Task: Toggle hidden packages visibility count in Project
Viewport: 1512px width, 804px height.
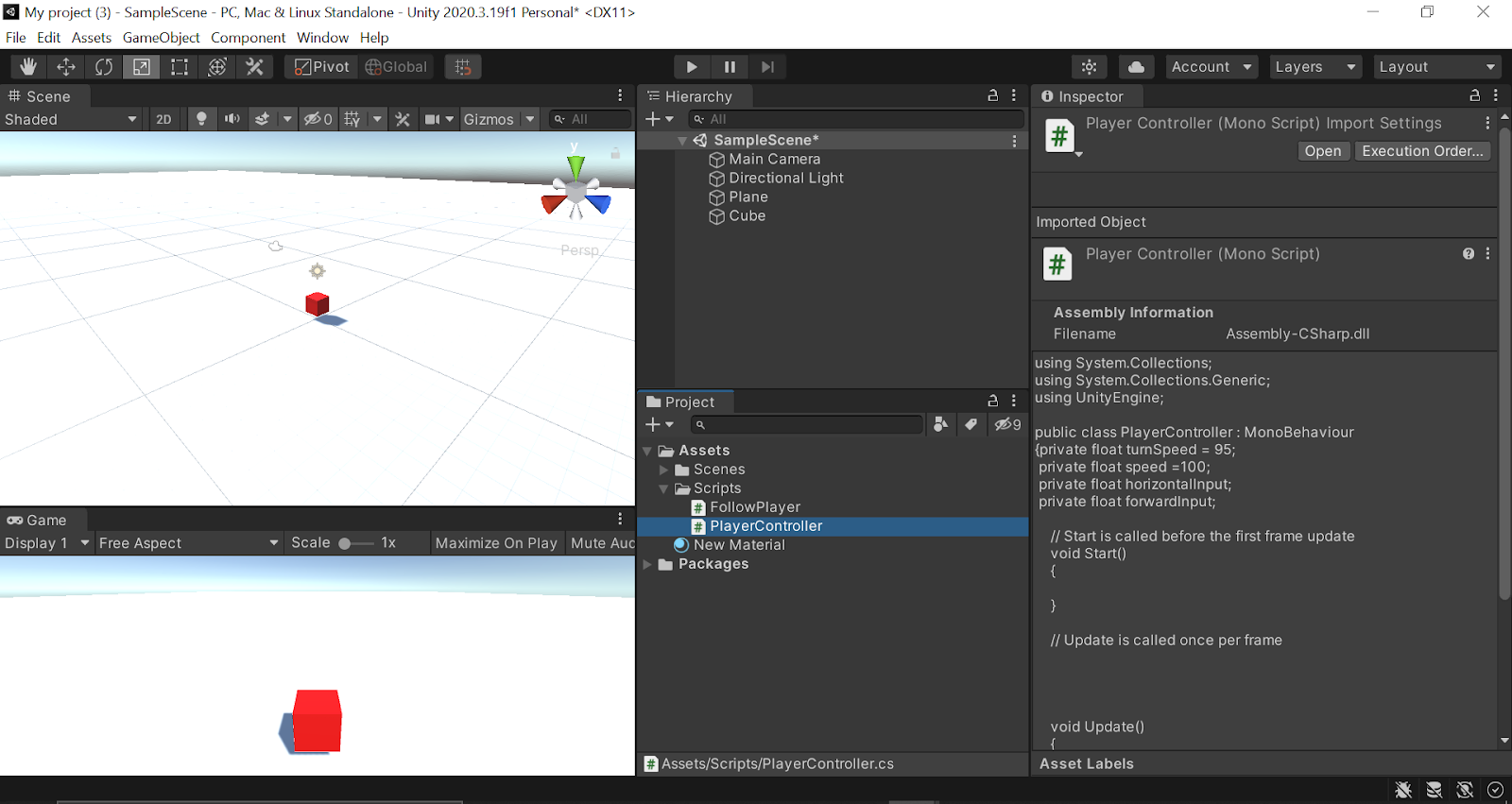Action: click(1007, 424)
